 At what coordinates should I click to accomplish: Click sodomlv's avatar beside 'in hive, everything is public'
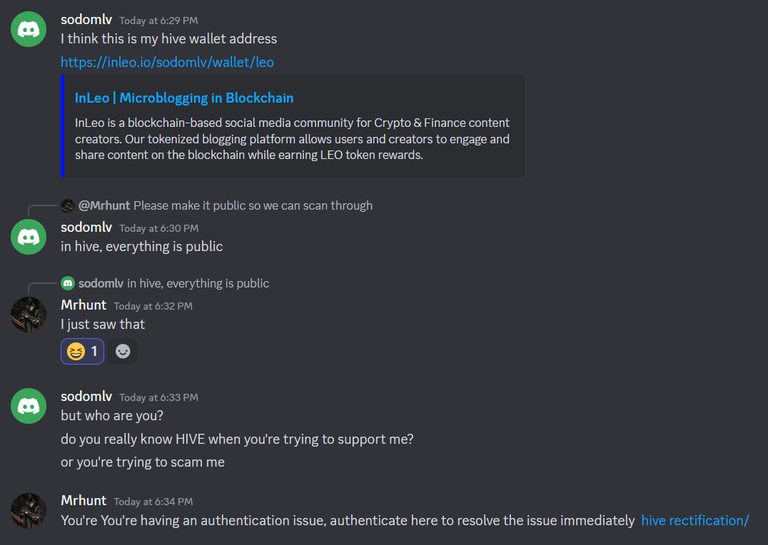28,237
